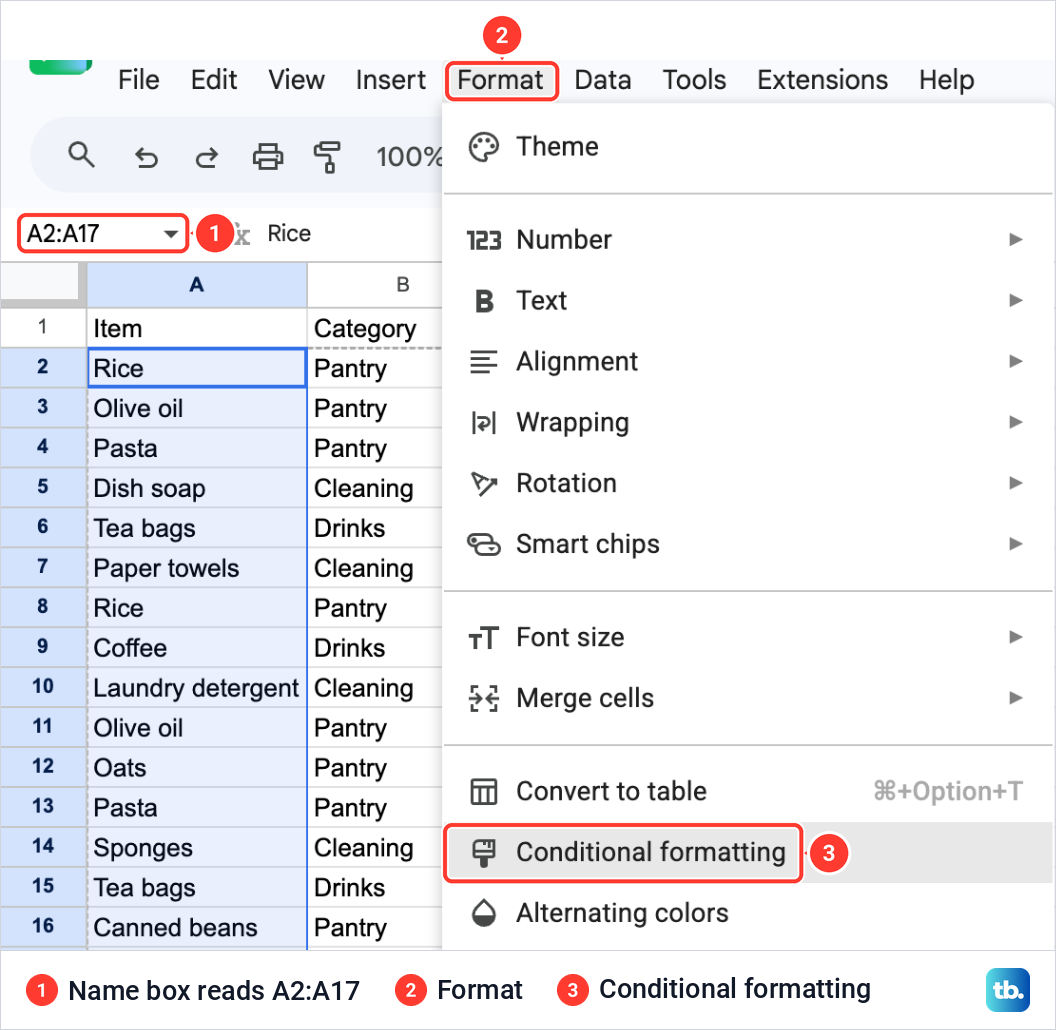Click the Oats cell
This screenshot has width=1056, height=1030.
coord(197,767)
